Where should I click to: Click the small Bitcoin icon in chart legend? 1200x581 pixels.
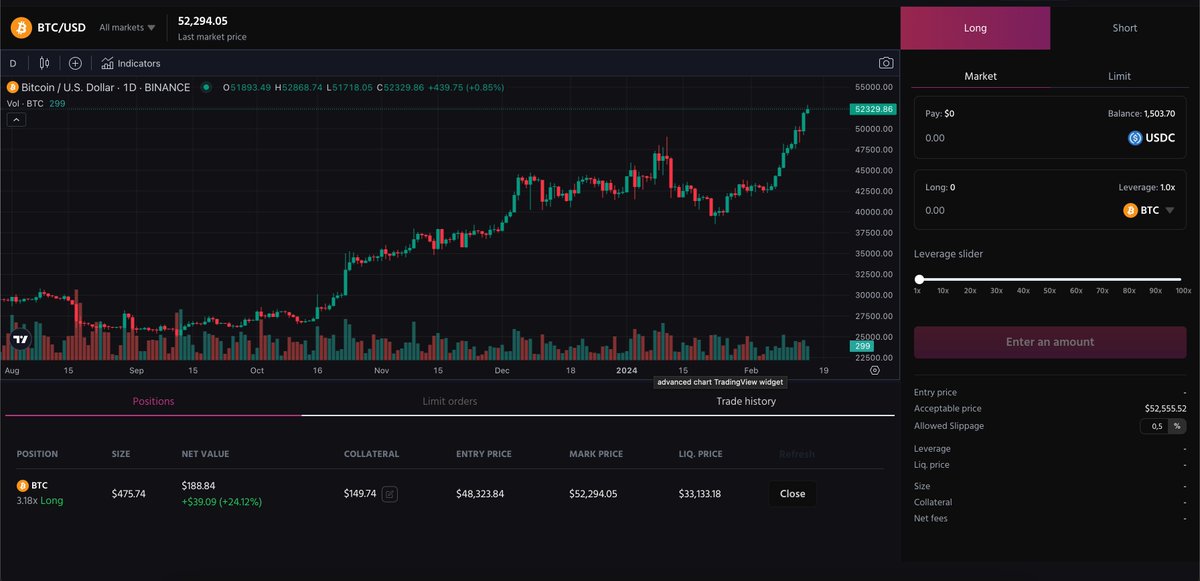[x=12, y=87]
